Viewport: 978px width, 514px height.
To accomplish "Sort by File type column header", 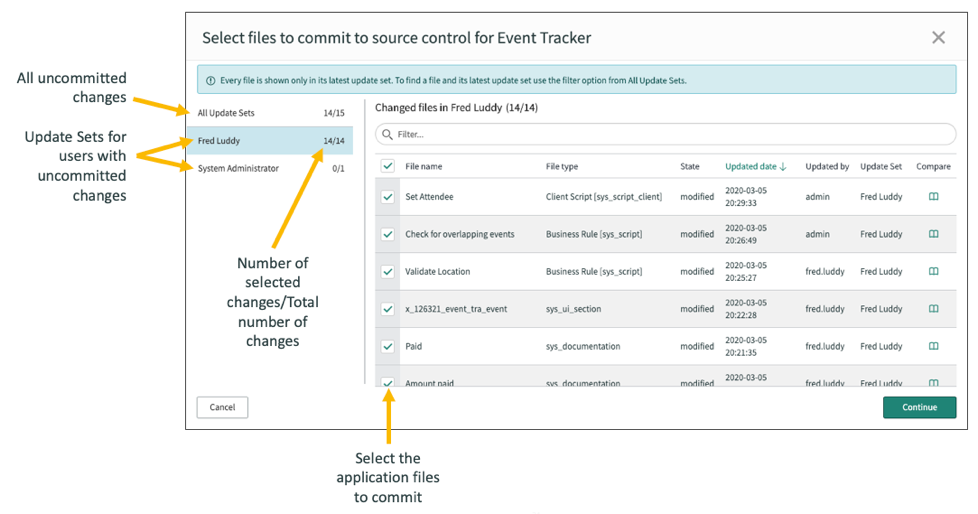I will [x=562, y=167].
